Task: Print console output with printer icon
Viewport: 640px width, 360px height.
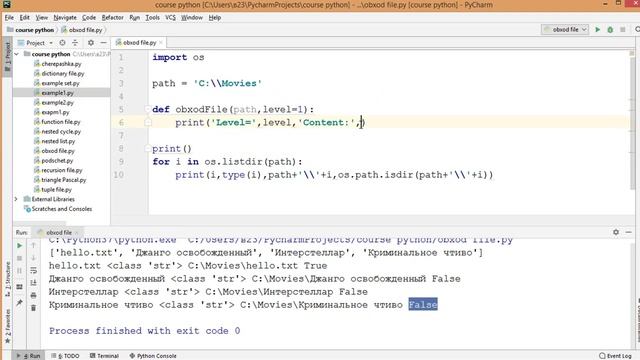Action: 33,295
